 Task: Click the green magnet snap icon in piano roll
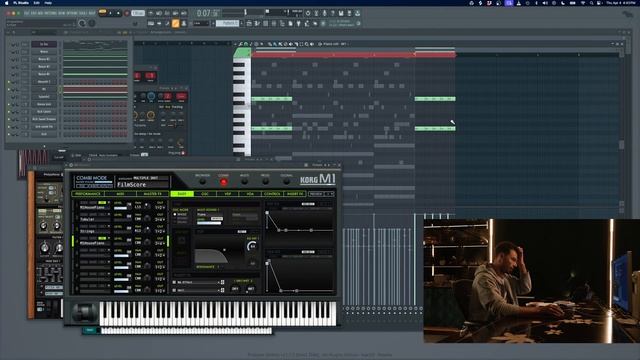(x=246, y=44)
